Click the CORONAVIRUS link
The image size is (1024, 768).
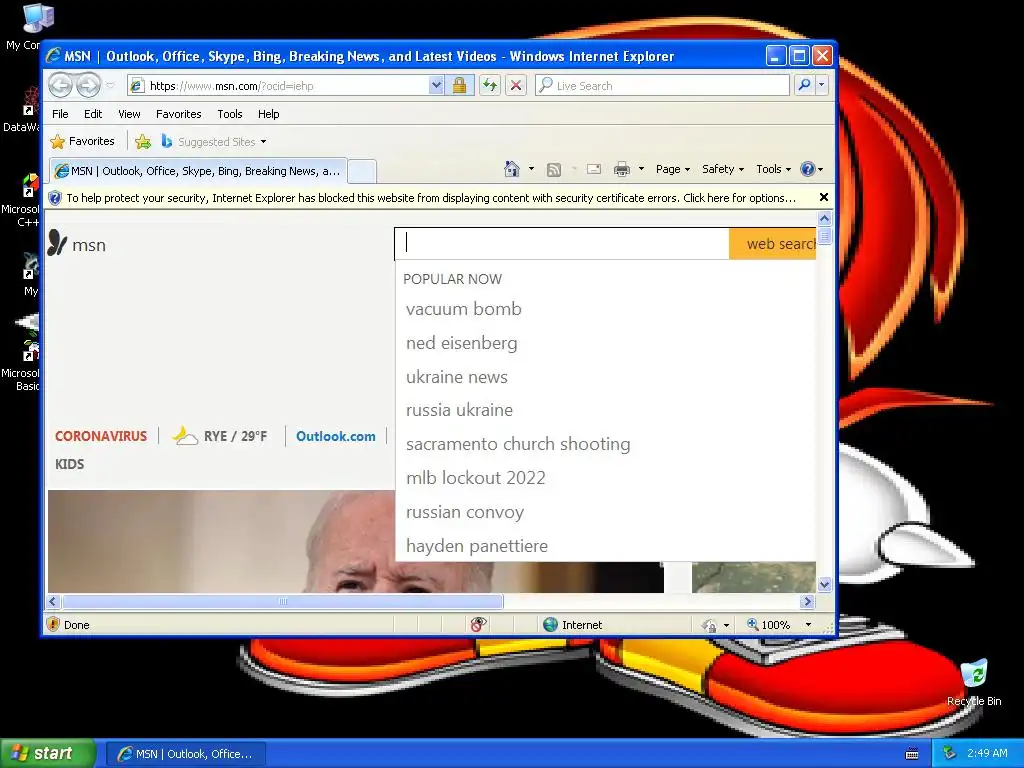101,436
